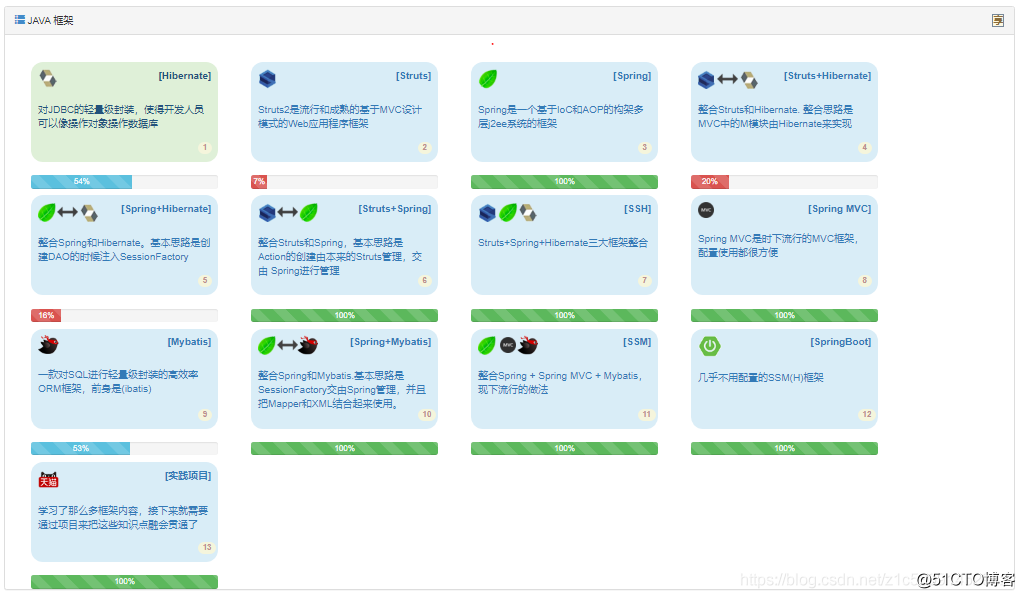Screen dimensions: 1025x598
Task: Click the description Struts+Spring+Hibernate三大框架整合
Action: click(x=563, y=242)
